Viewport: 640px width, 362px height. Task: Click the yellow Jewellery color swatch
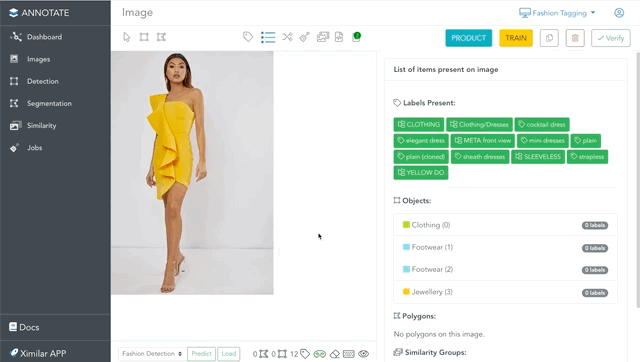406,291
